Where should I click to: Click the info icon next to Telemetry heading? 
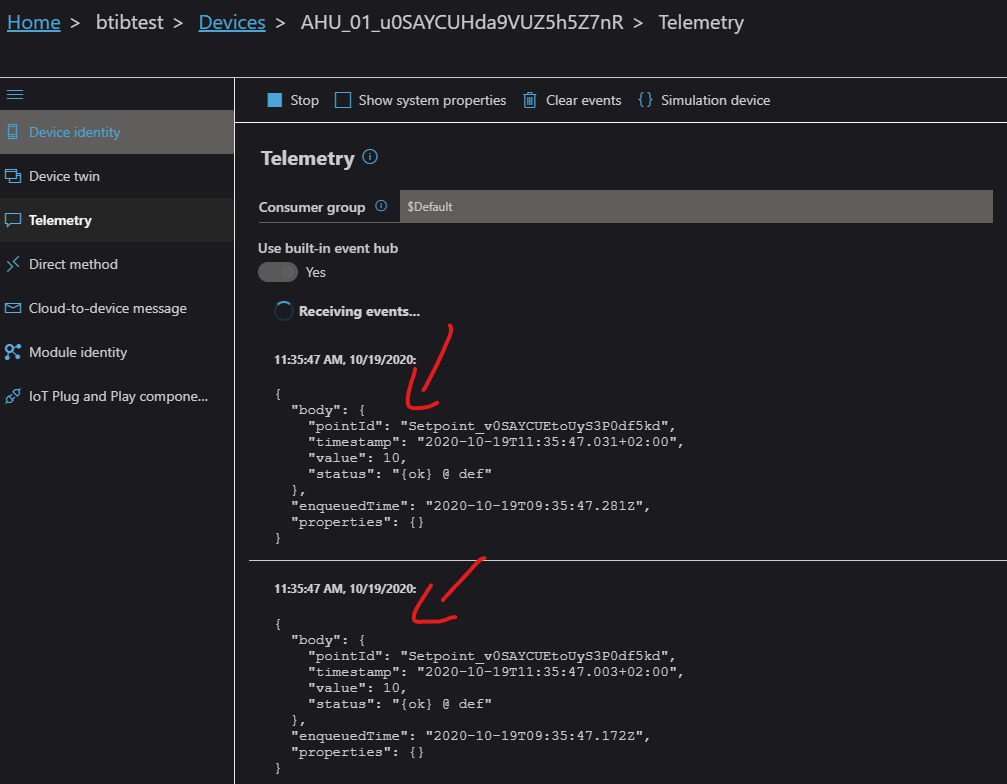click(x=370, y=157)
